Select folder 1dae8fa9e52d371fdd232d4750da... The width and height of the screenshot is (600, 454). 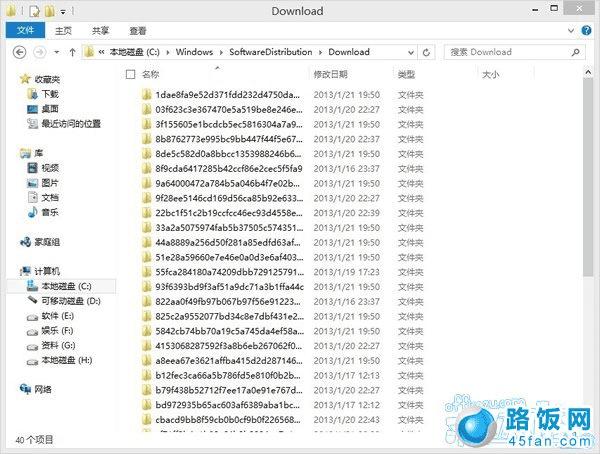coord(228,95)
